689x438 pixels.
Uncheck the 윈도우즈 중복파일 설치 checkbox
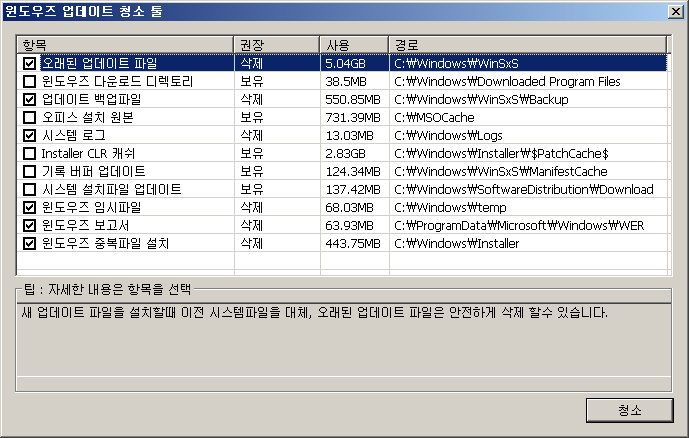tap(29, 243)
